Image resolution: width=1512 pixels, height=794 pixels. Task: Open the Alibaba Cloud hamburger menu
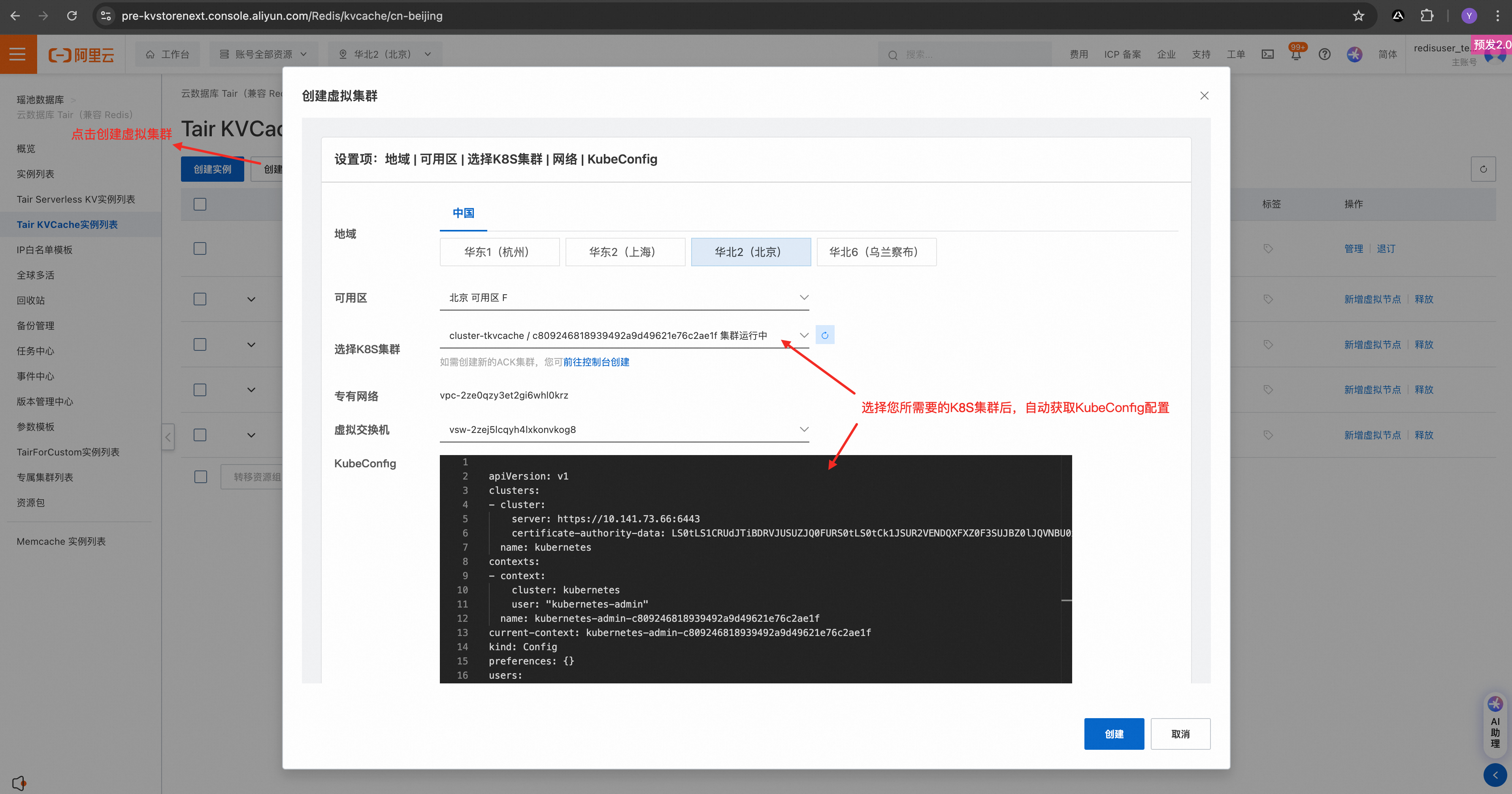point(18,54)
